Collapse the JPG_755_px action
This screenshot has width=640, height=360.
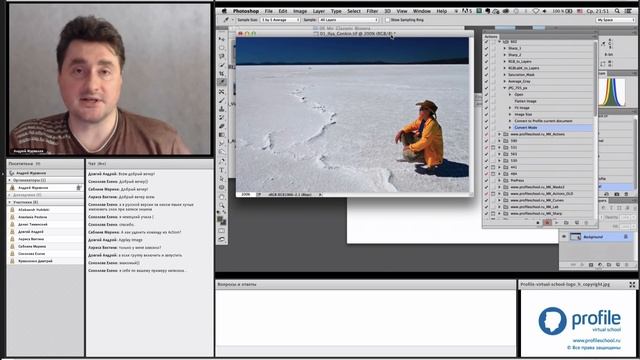(x=505, y=88)
